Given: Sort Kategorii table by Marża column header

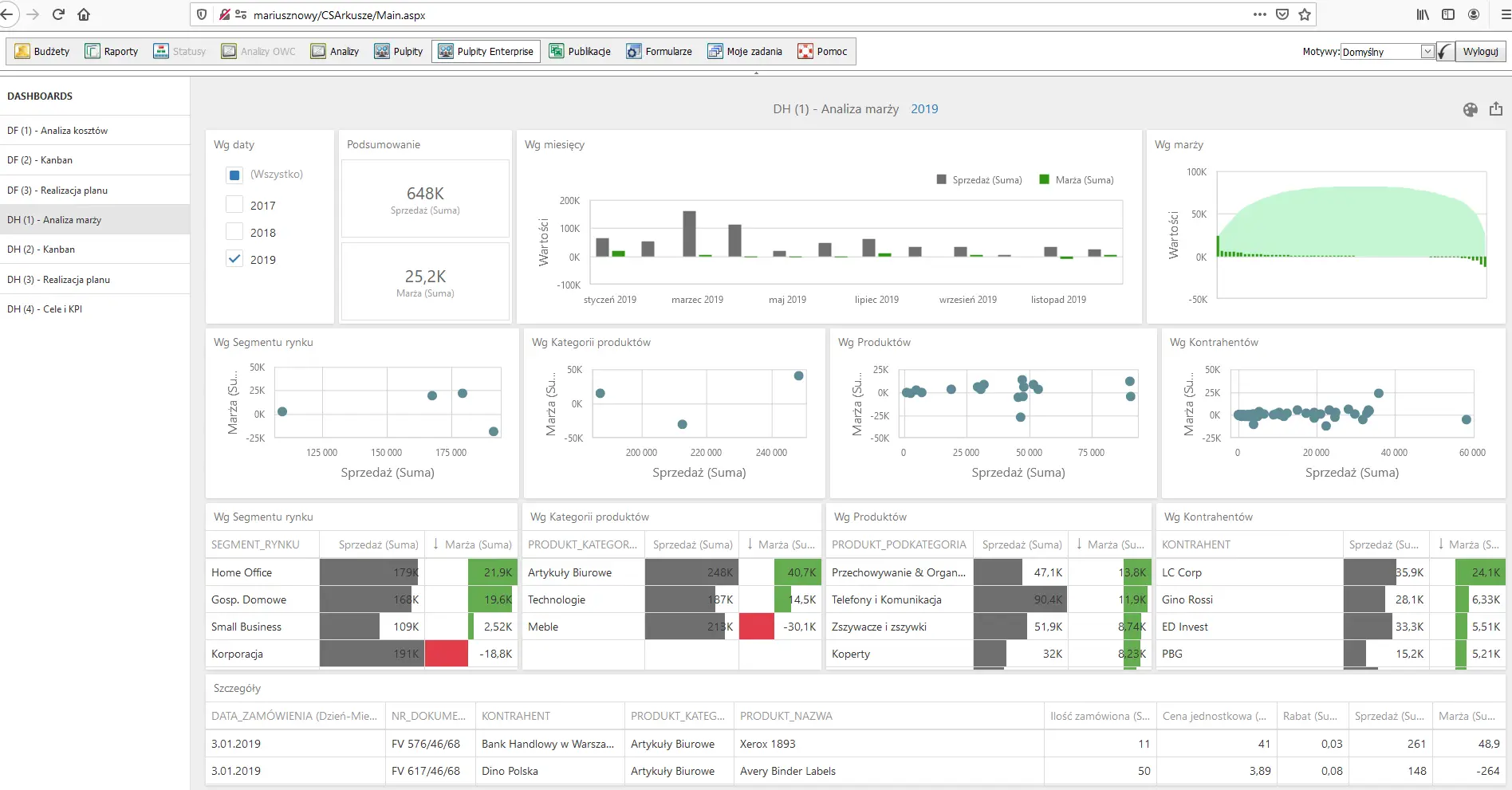Looking at the screenshot, I should tap(780, 544).
